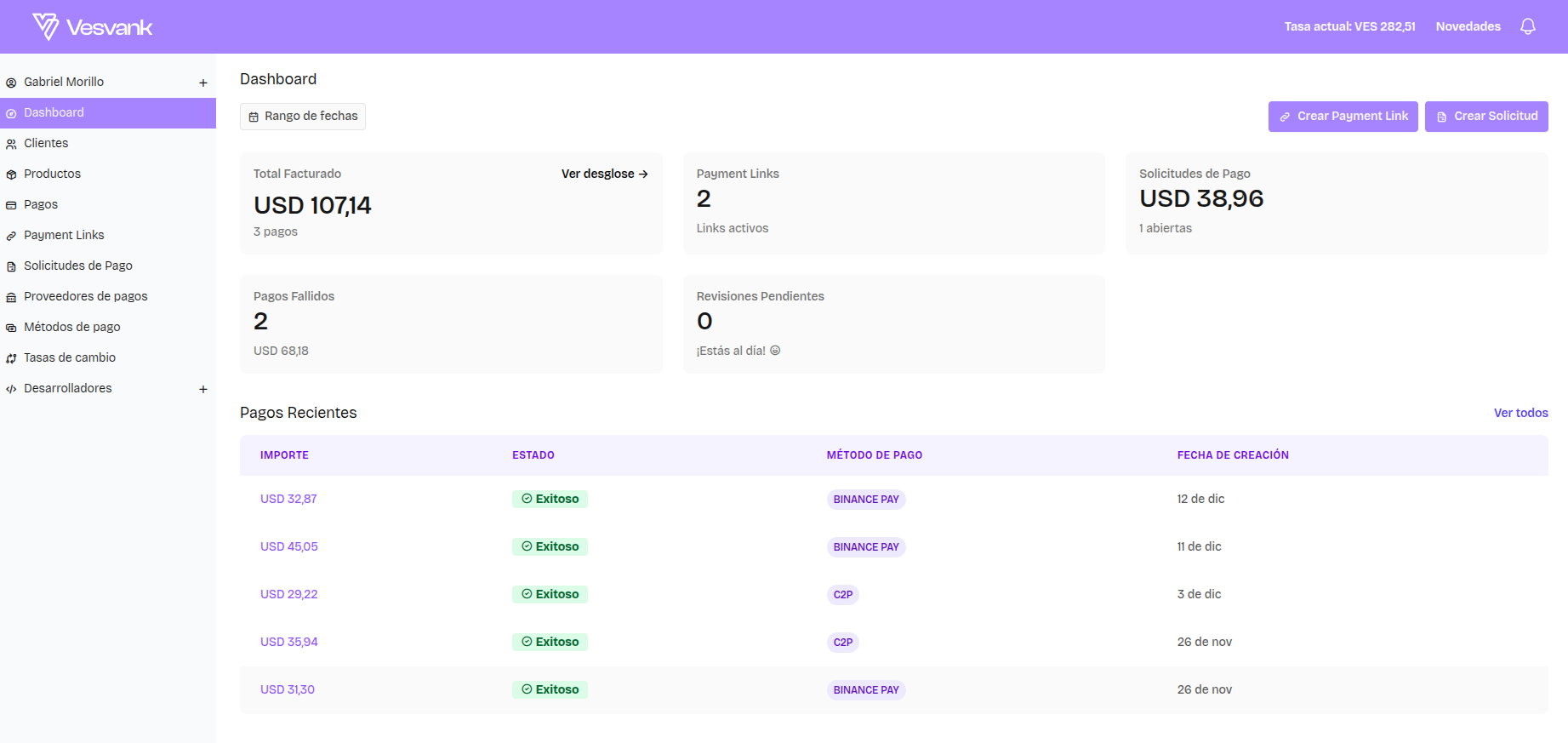The width and height of the screenshot is (1568, 743).
Task: Expand the Desarrolladores submenu plus
Action: coord(203,389)
